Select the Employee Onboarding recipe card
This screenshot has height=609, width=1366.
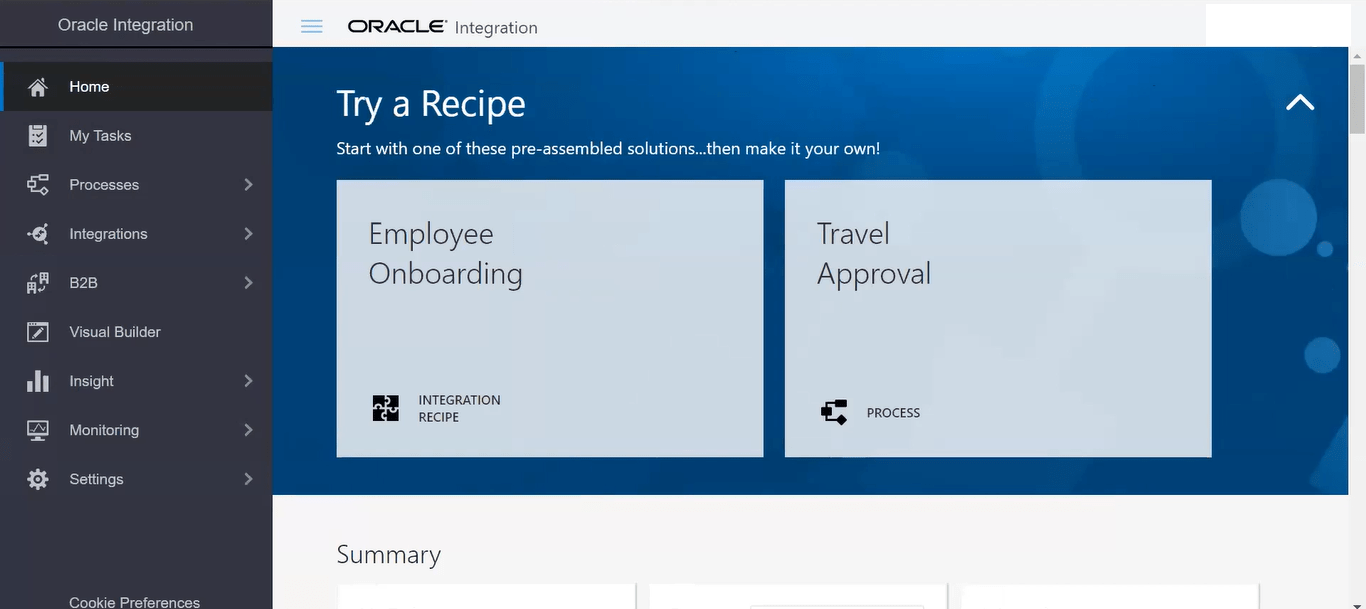coord(549,318)
